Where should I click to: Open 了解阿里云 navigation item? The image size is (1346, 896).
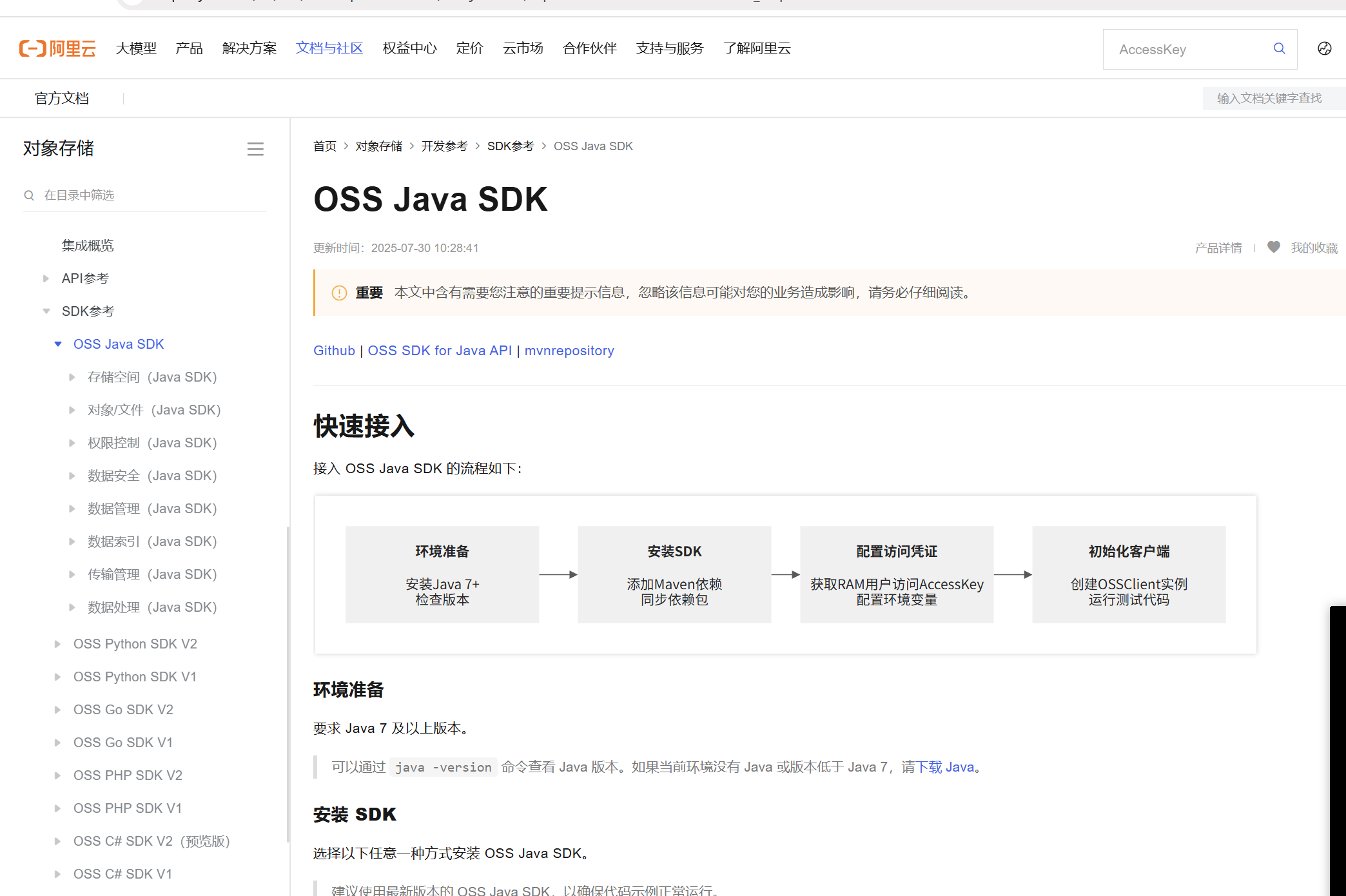click(x=757, y=48)
